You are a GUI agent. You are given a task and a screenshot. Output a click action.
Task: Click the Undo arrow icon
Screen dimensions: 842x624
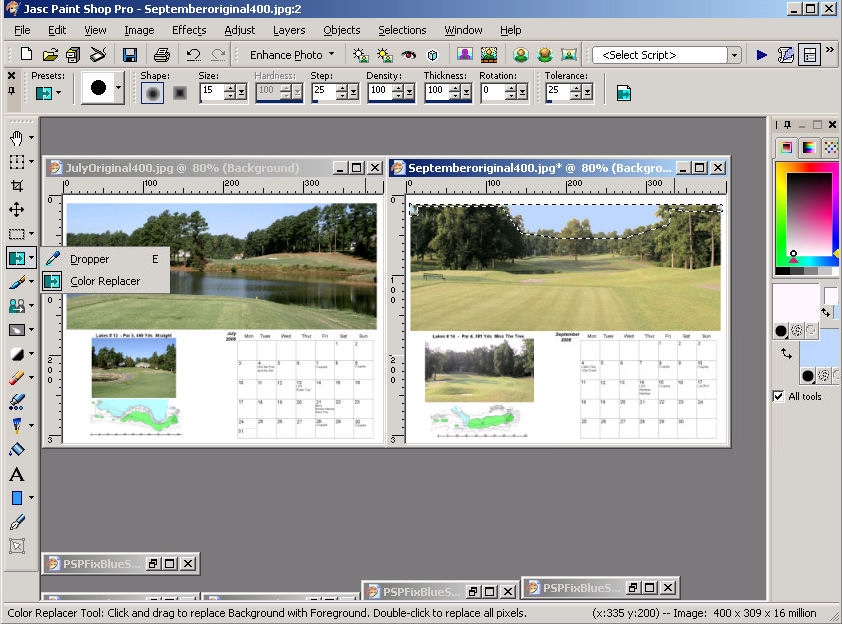point(193,55)
